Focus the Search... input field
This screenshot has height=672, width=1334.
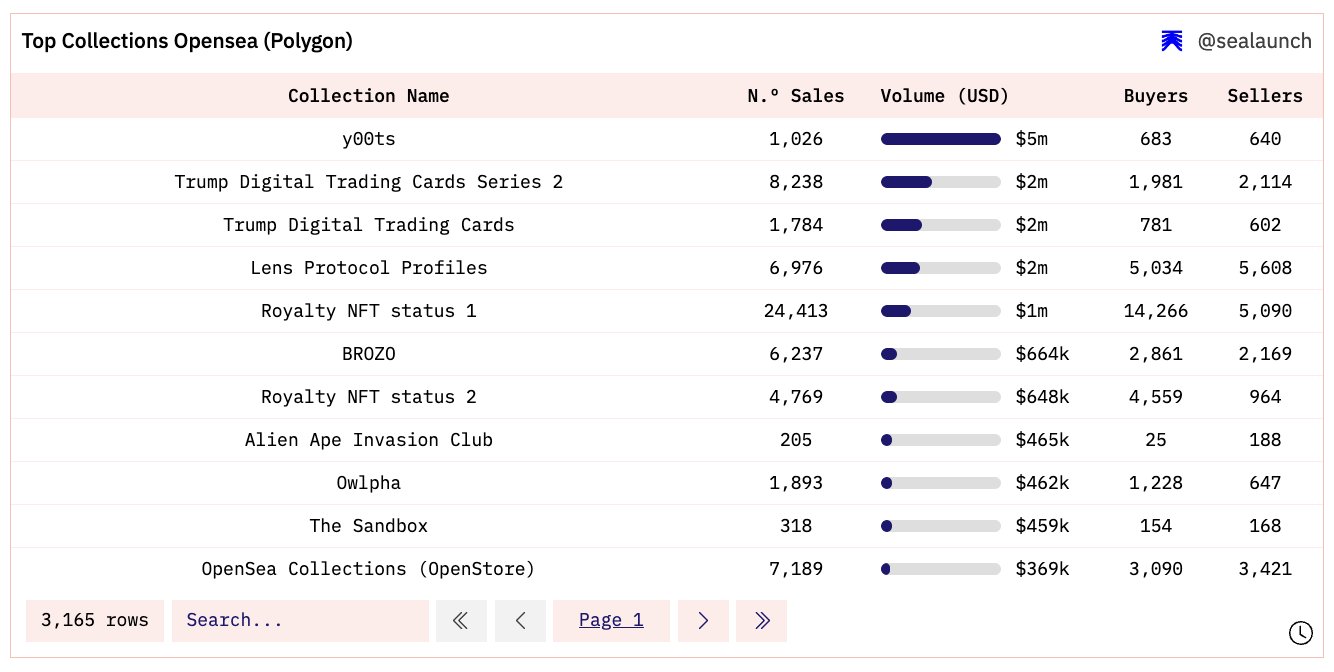pos(300,621)
